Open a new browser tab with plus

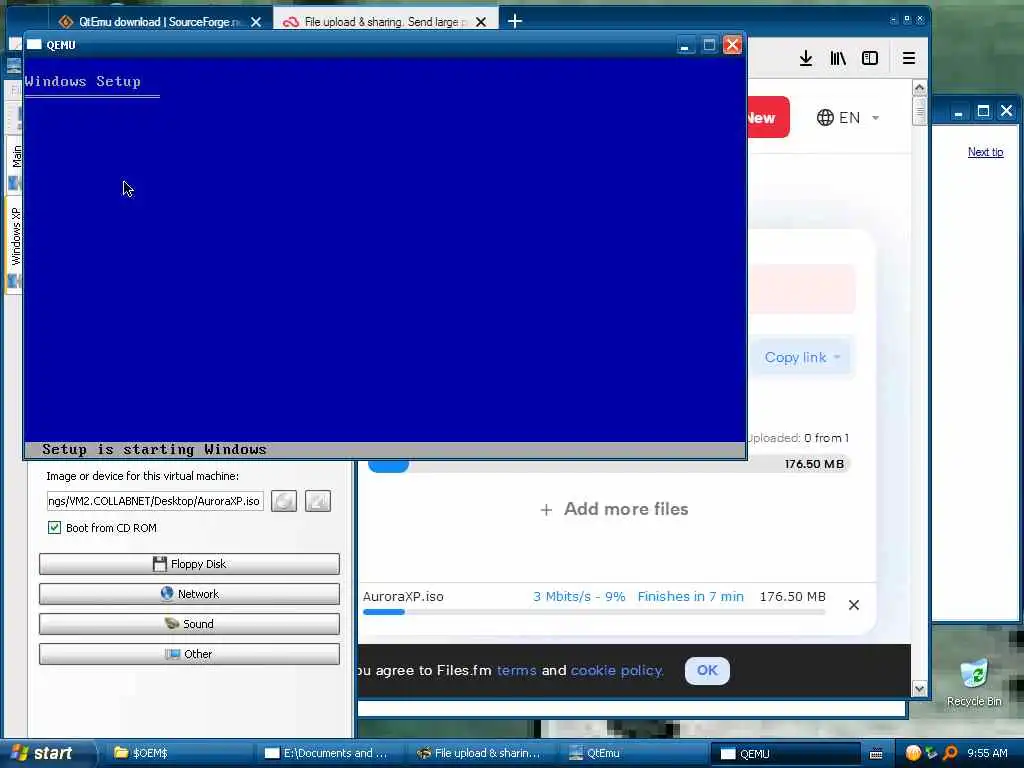coord(515,21)
